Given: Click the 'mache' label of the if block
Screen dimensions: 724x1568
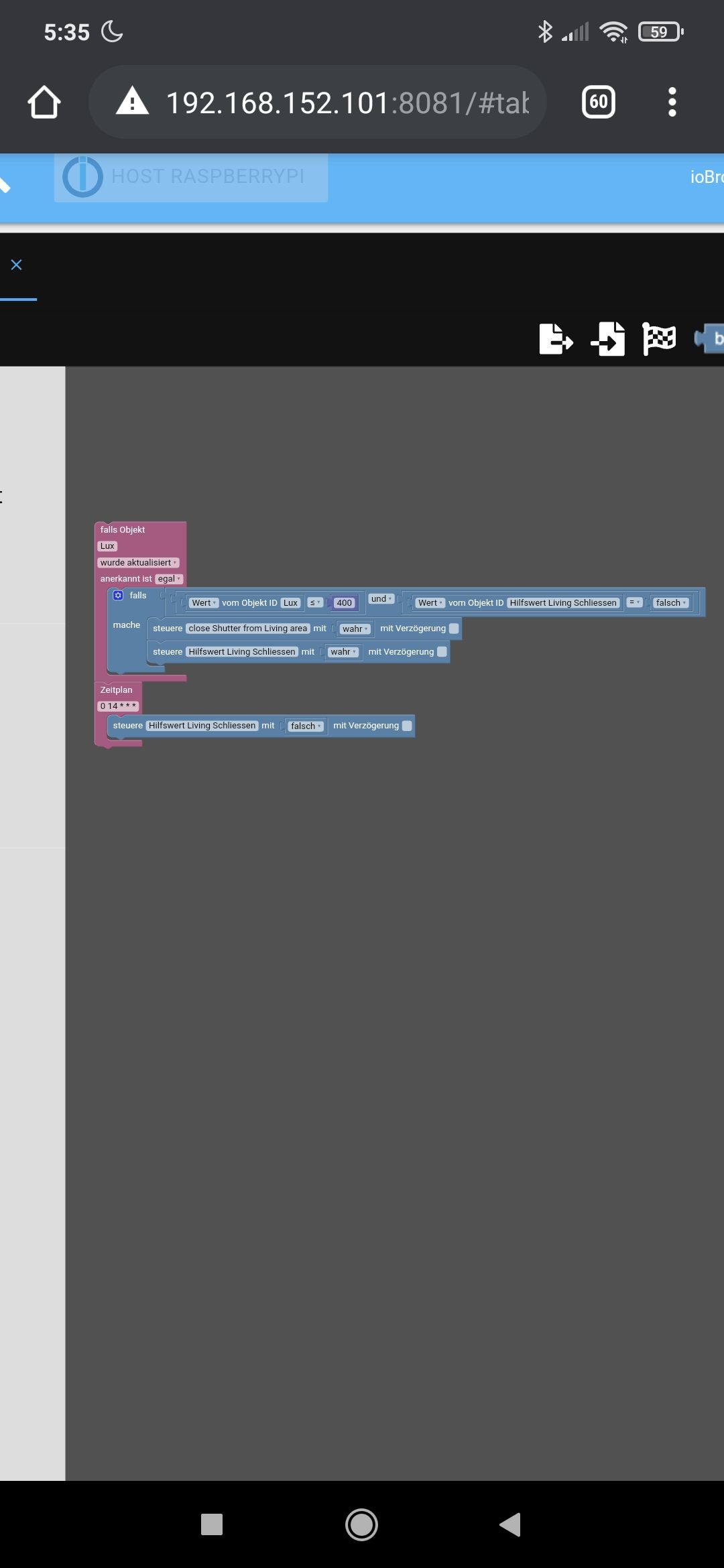Looking at the screenshot, I should (127, 625).
